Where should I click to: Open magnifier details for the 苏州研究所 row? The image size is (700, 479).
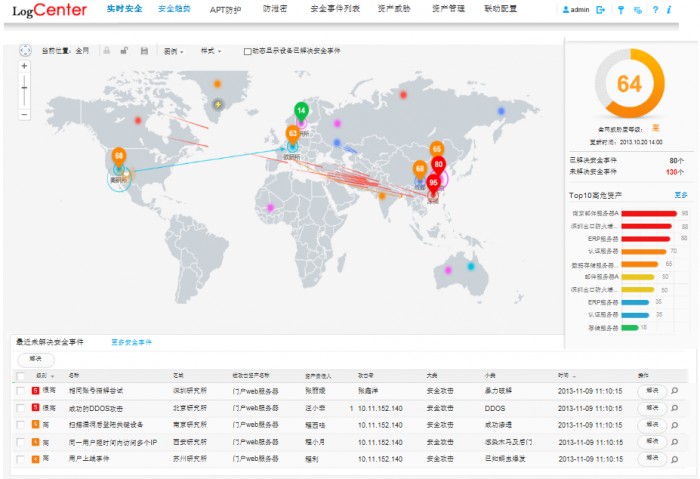click(x=675, y=459)
